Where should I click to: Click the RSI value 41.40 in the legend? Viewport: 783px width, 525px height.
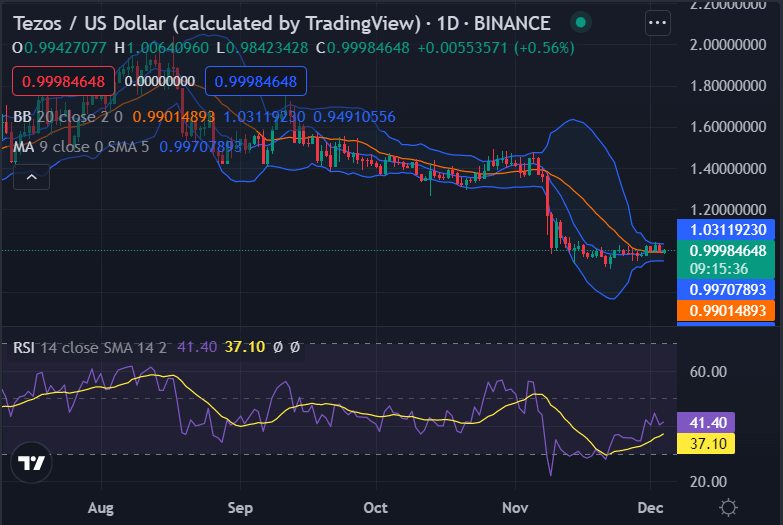197,347
